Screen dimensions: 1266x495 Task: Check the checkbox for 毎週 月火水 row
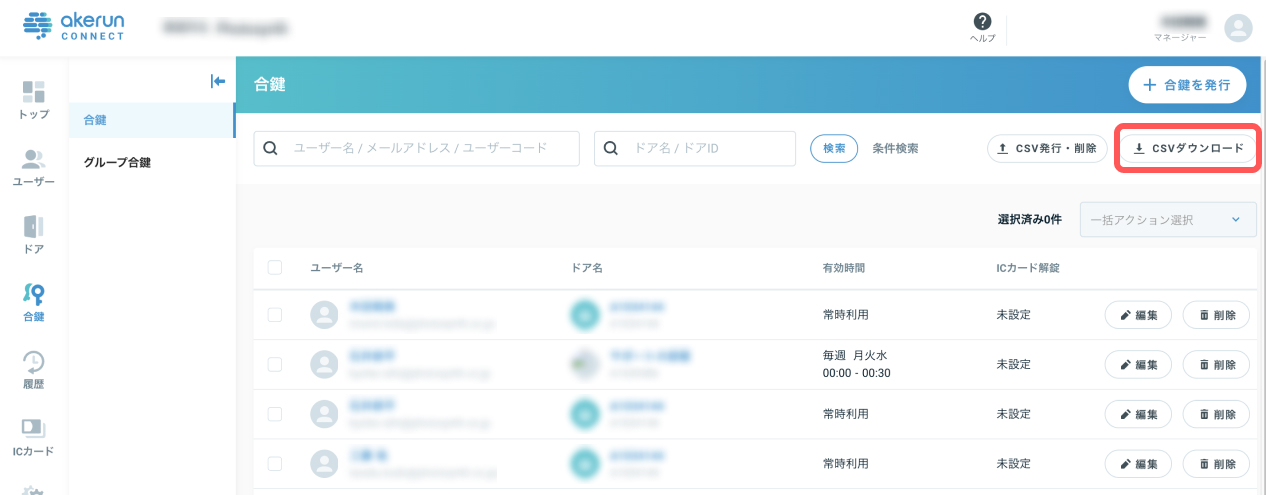point(275,364)
